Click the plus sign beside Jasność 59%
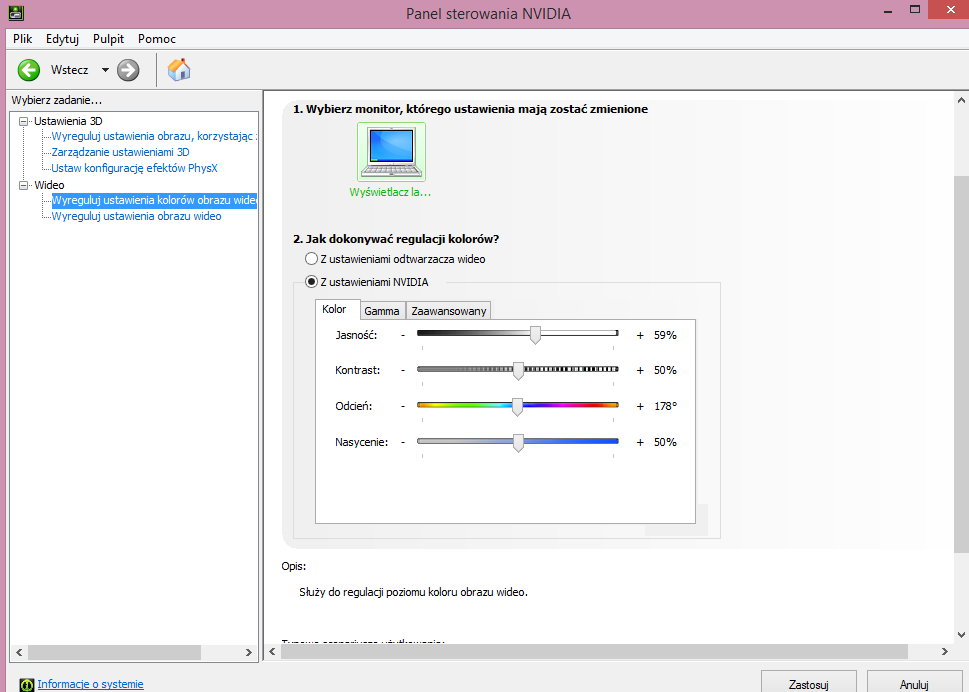The width and height of the screenshot is (969, 692). [640, 335]
